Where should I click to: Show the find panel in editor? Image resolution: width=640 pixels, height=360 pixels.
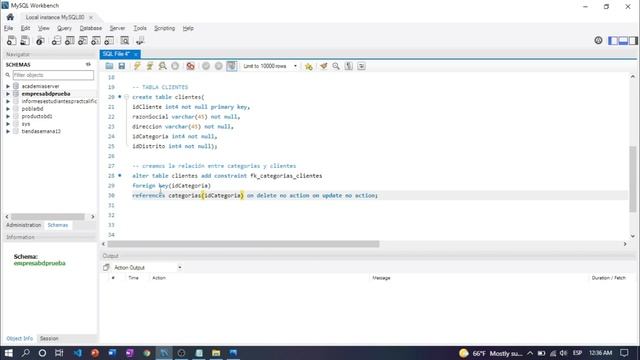tap(336, 66)
